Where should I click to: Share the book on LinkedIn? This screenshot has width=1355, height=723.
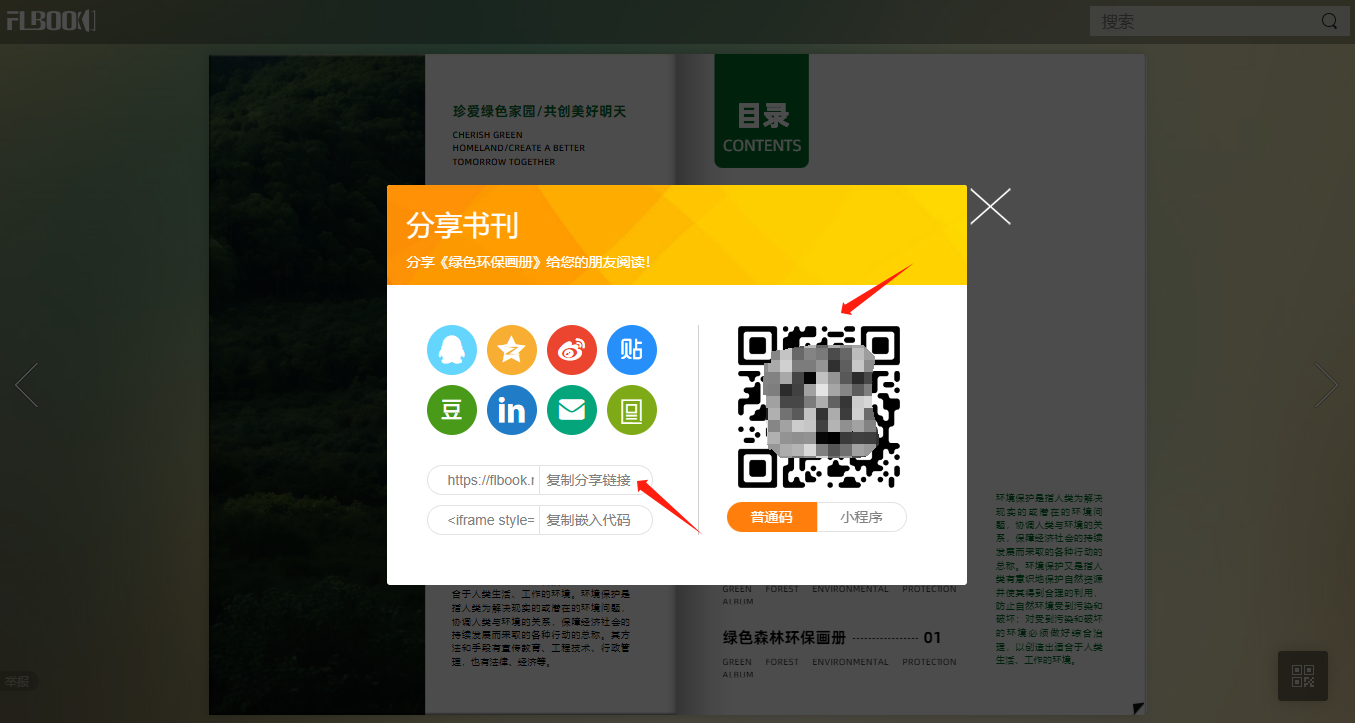click(512, 410)
